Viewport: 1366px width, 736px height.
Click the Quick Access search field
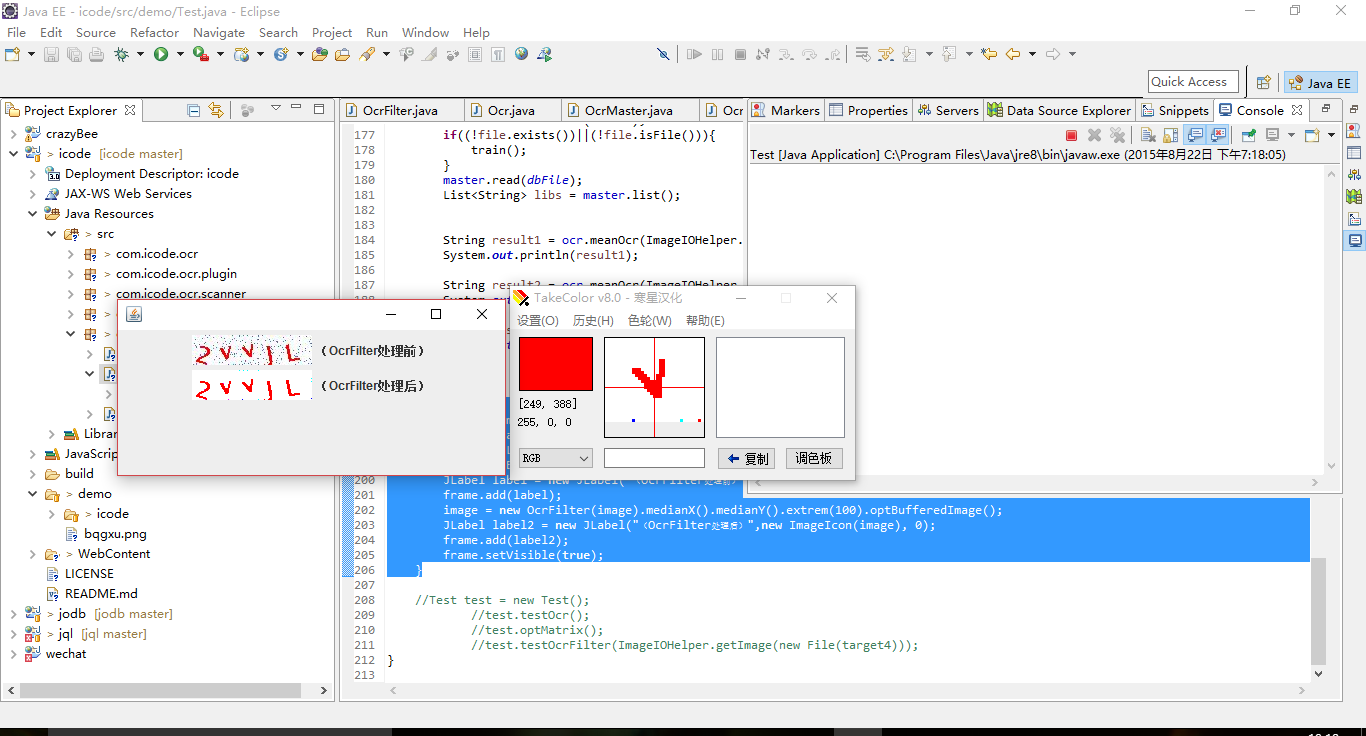[1193, 82]
